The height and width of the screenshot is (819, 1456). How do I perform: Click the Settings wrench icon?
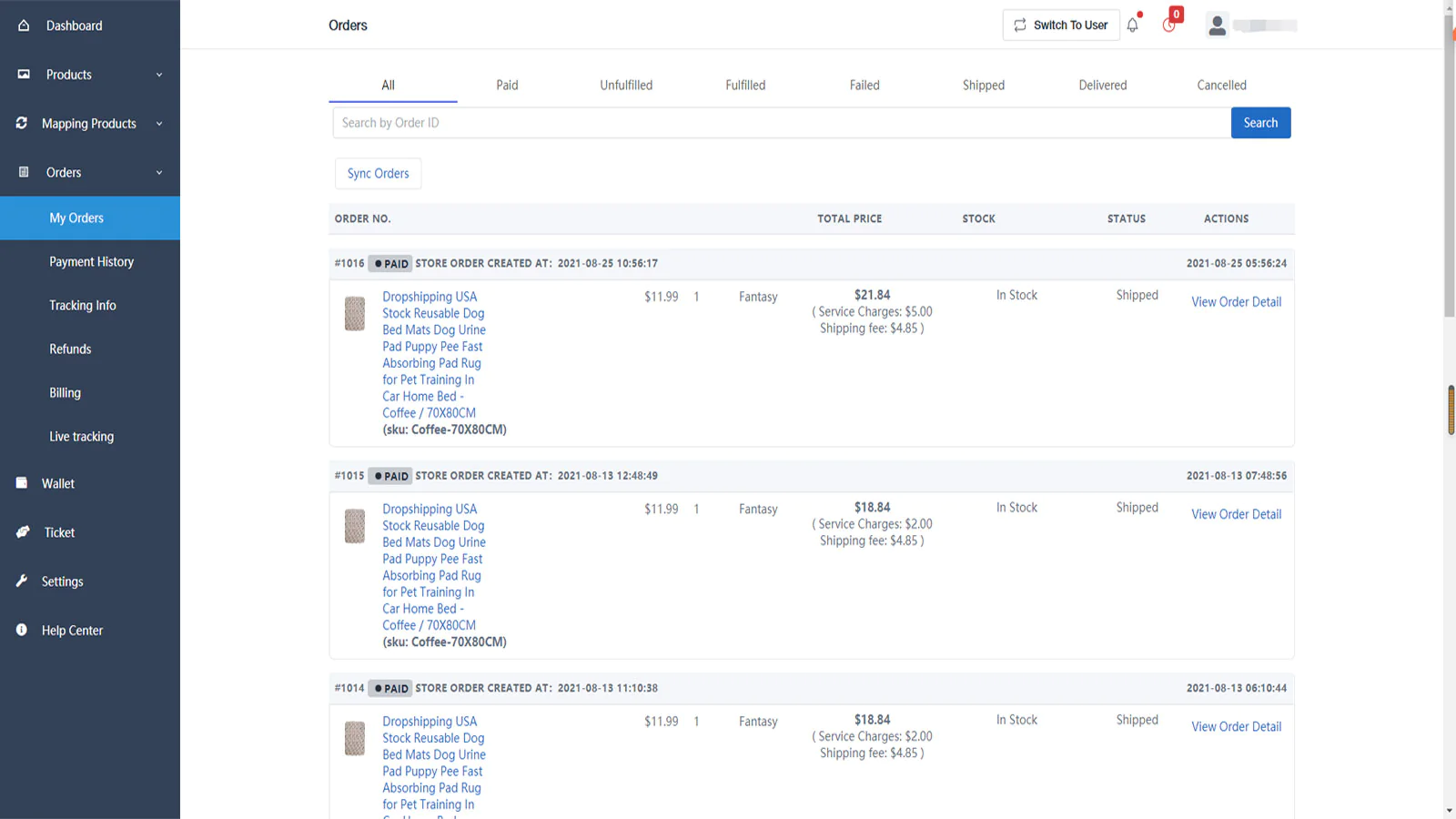point(22,581)
